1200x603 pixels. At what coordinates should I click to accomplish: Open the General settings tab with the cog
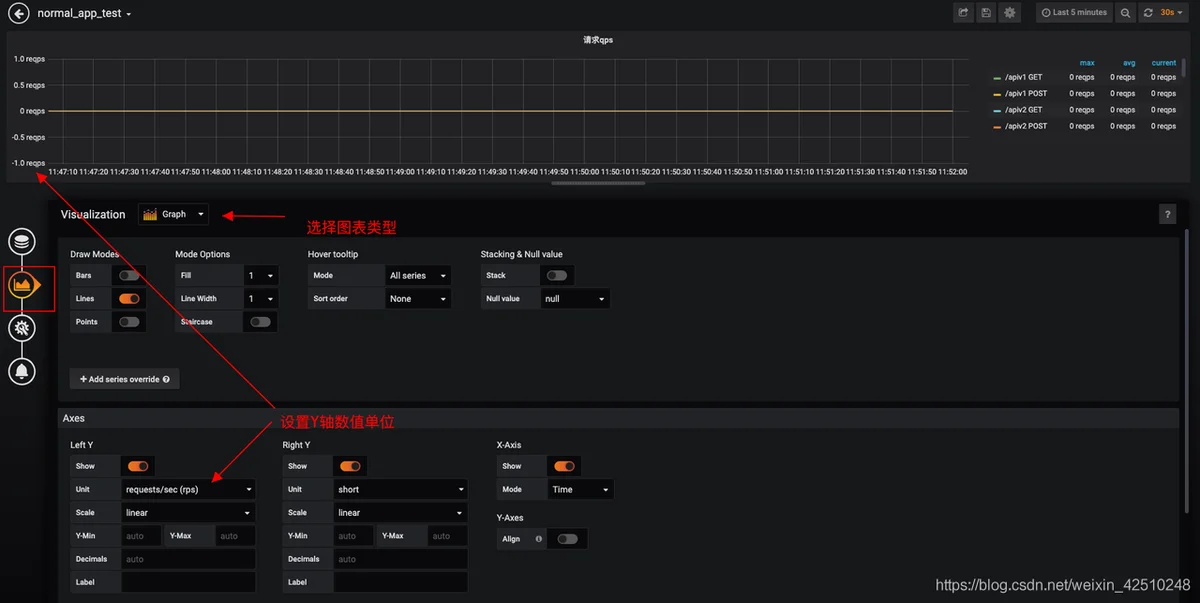[22, 328]
